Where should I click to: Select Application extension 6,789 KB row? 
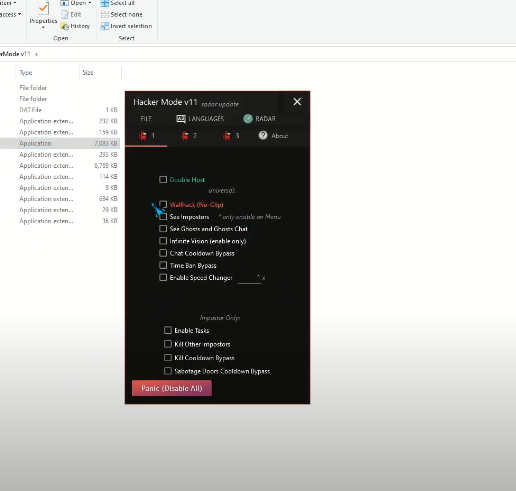[x=60, y=166]
